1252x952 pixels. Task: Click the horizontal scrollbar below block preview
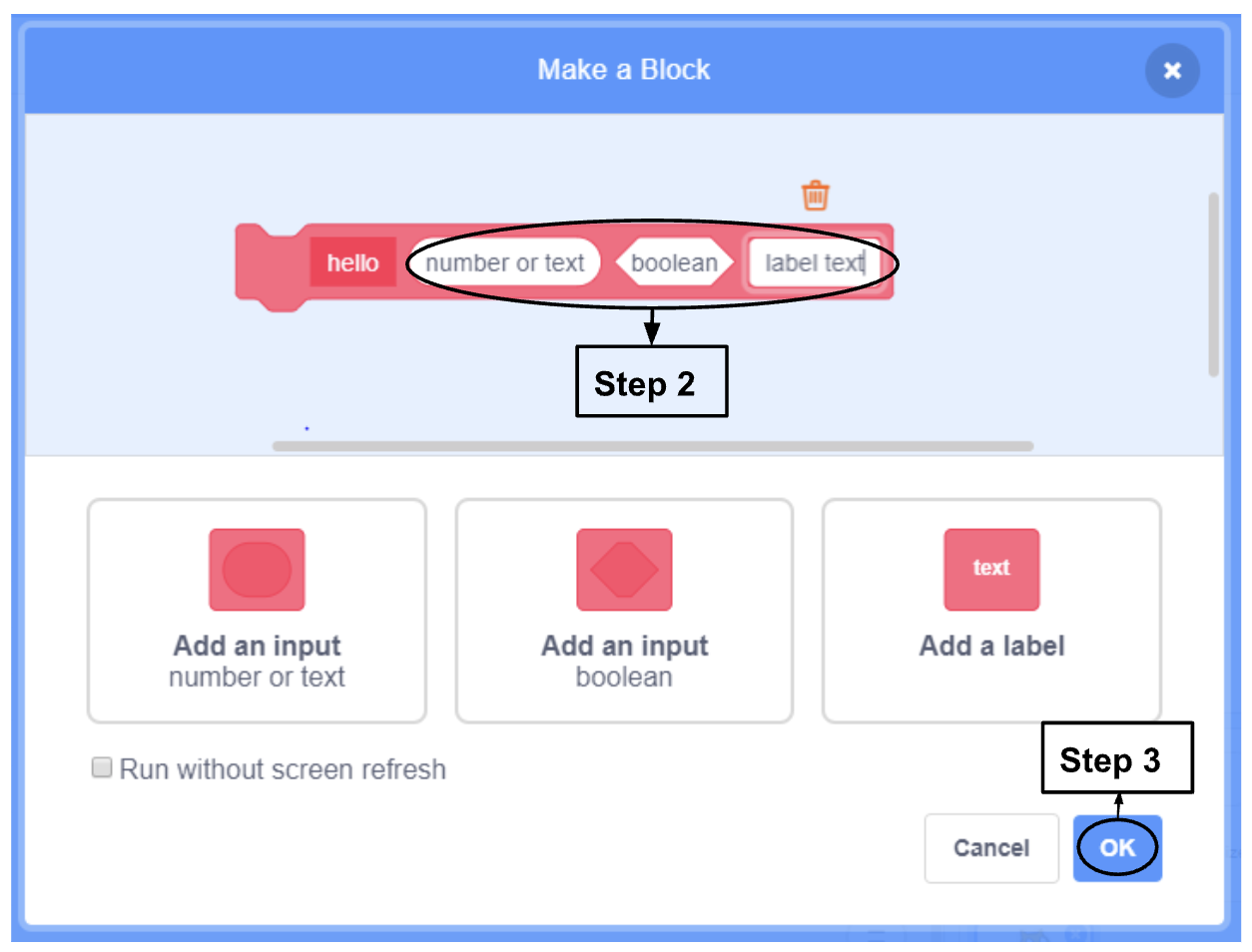pyautogui.click(x=653, y=446)
